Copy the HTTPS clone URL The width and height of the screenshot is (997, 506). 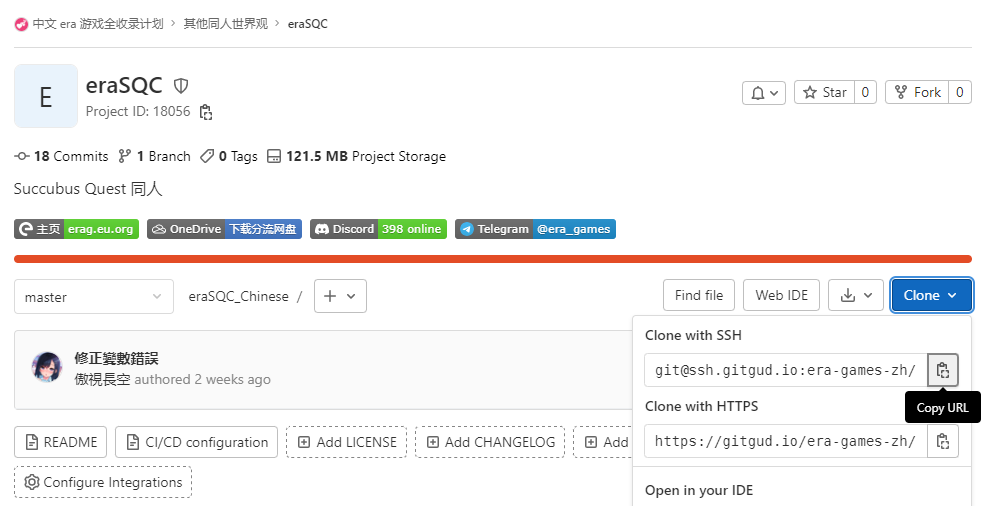pos(942,441)
